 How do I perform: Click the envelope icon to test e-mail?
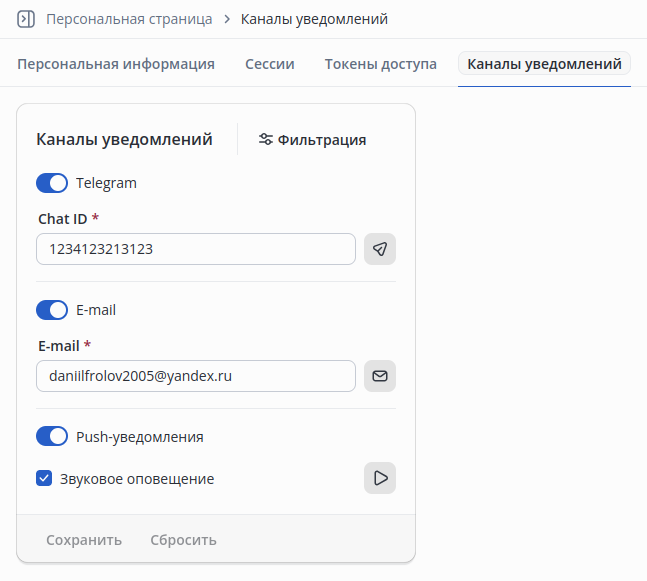(x=380, y=376)
